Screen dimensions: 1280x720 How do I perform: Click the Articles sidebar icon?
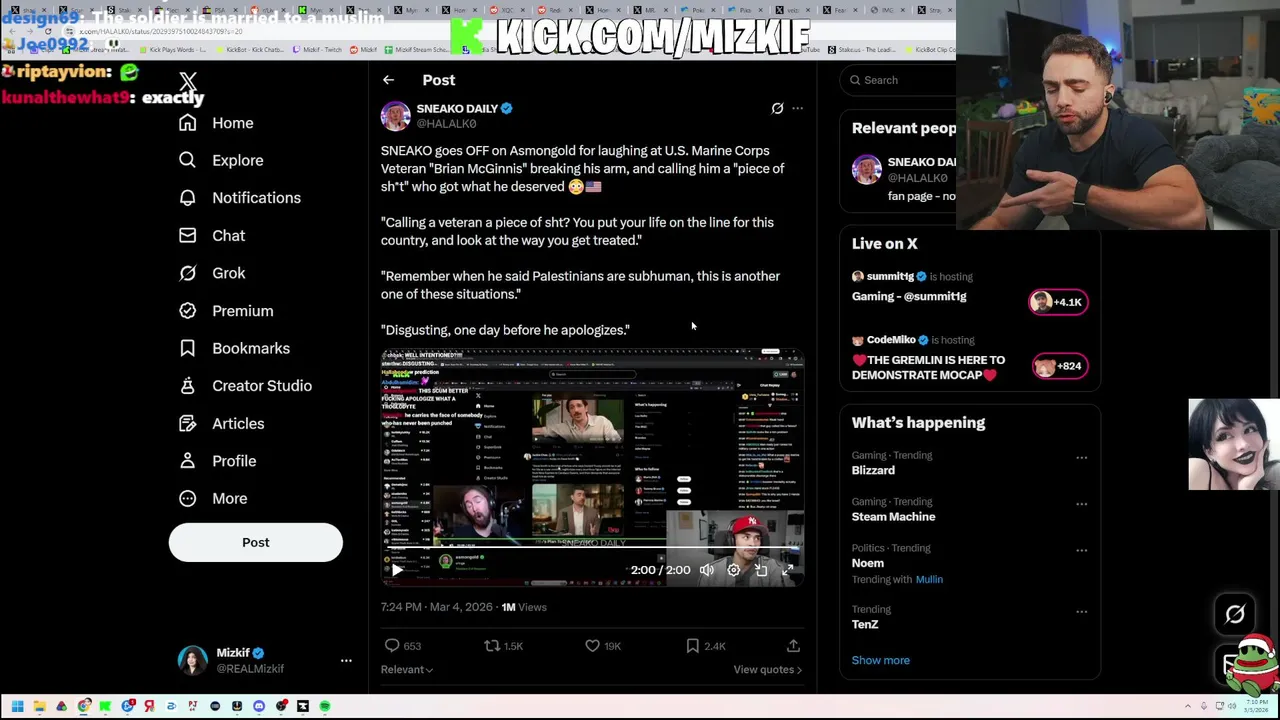(x=187, y=424)
